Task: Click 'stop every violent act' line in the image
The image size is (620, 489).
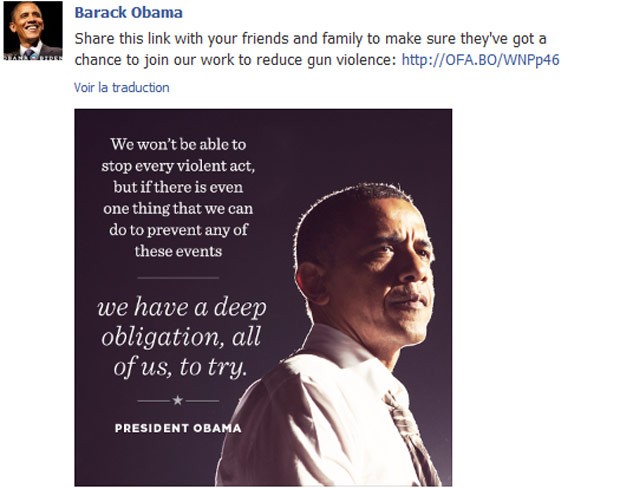Action: 178,166
